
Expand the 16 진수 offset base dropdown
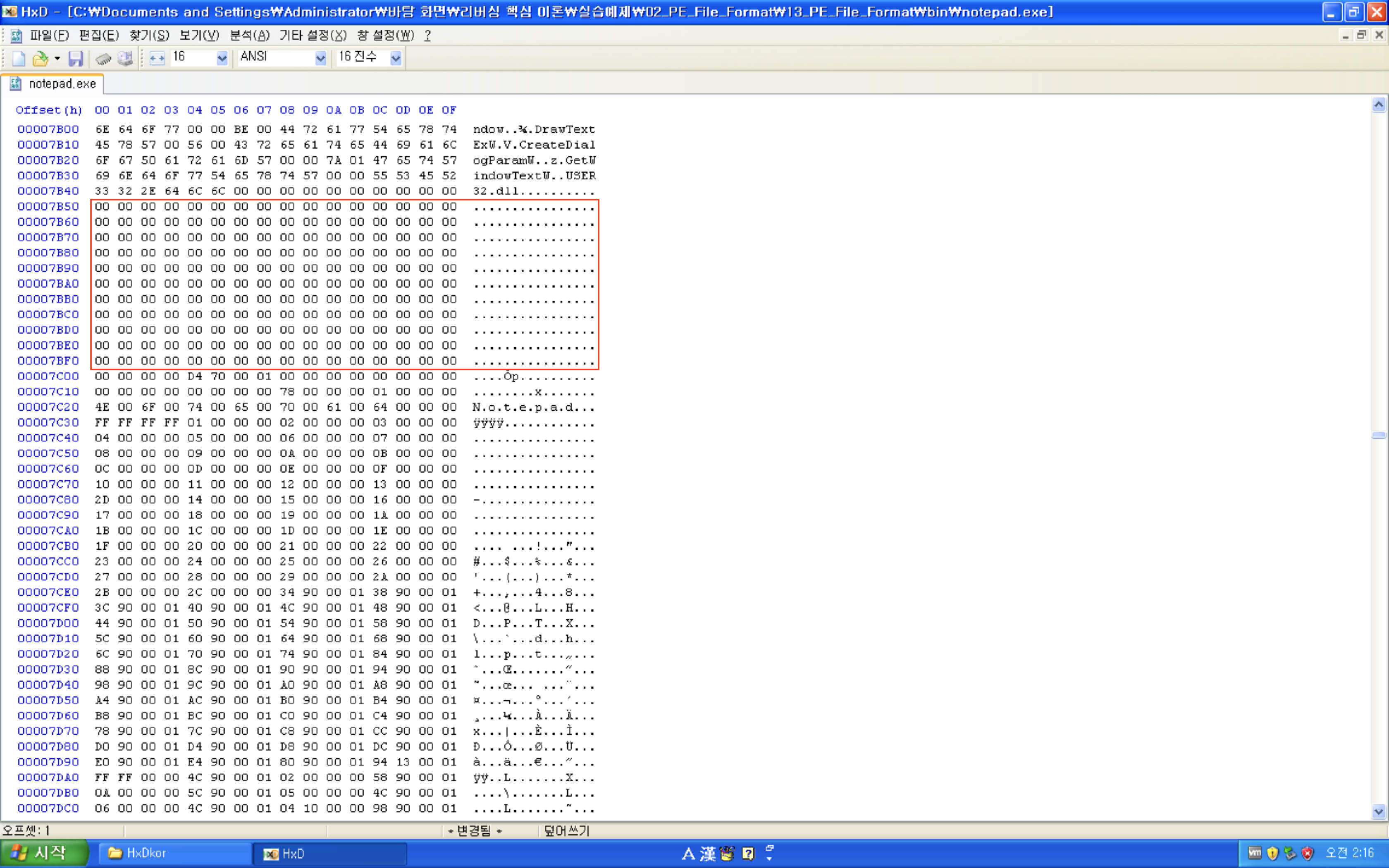click(x=396, y=58)
